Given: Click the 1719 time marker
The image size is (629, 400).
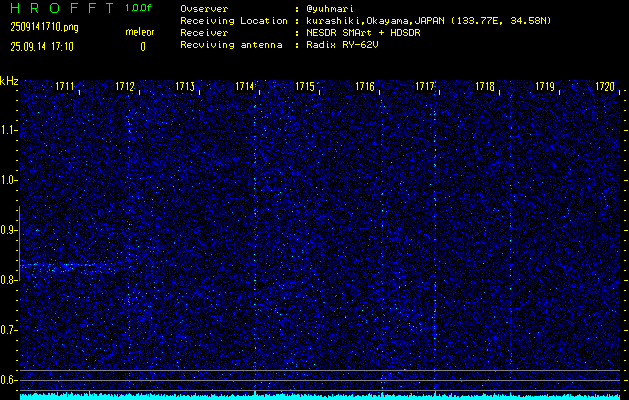Looking at the screenshot, I should coord(545,86).
